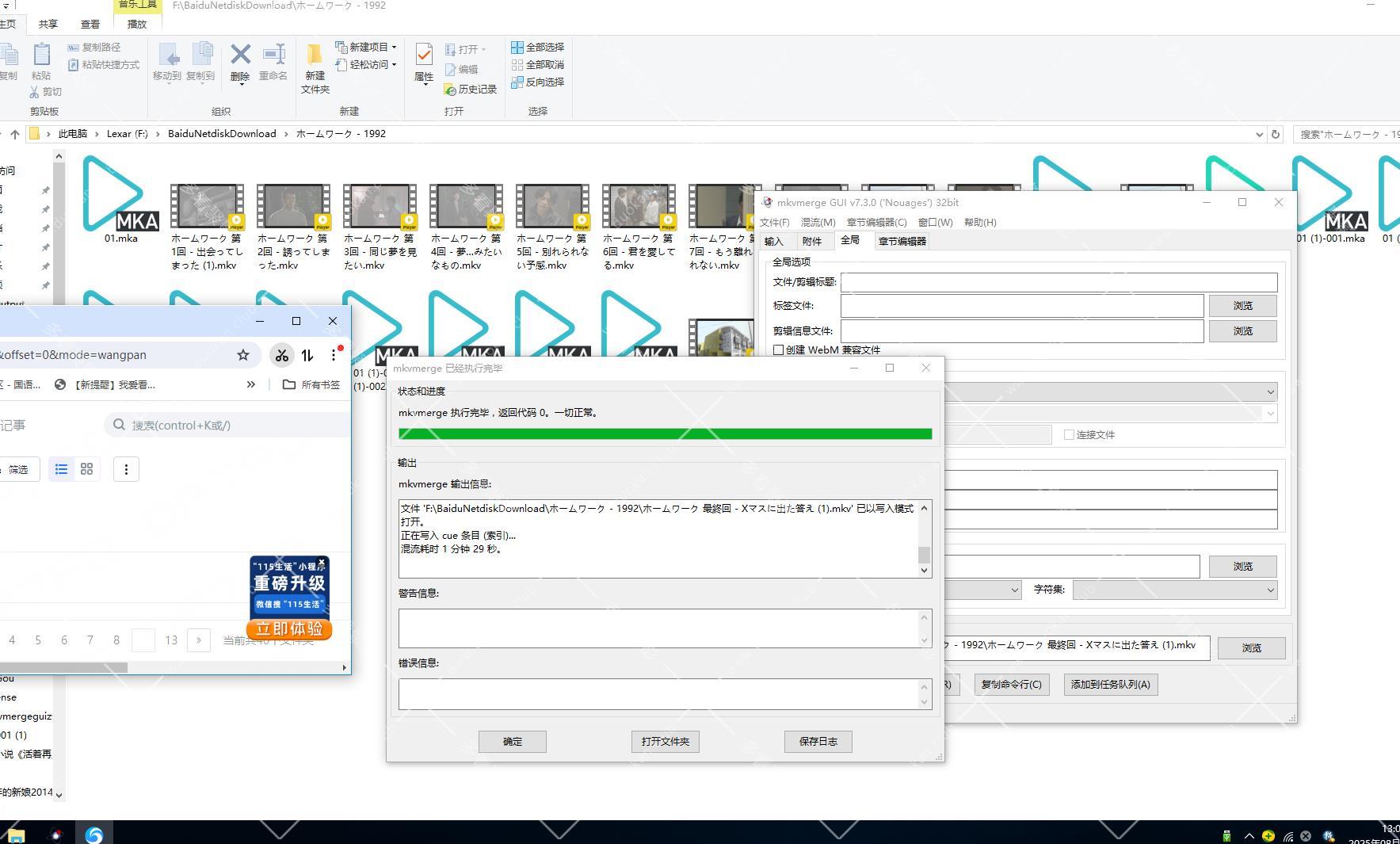Select list view icon in browser panel
This screenshot has width=1400, height=844.
61,469
